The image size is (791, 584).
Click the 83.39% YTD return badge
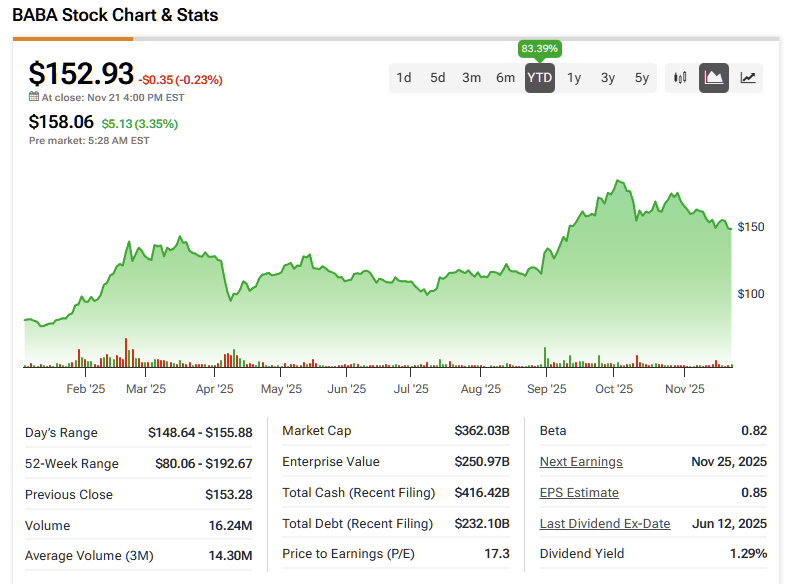click(540, 48)
